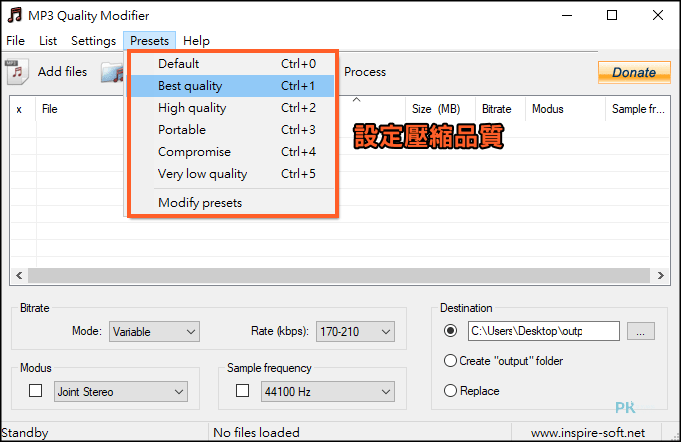Click the scrollbar right arrow
This screenshot has width=681, height=442.
[x=661, y=275]
